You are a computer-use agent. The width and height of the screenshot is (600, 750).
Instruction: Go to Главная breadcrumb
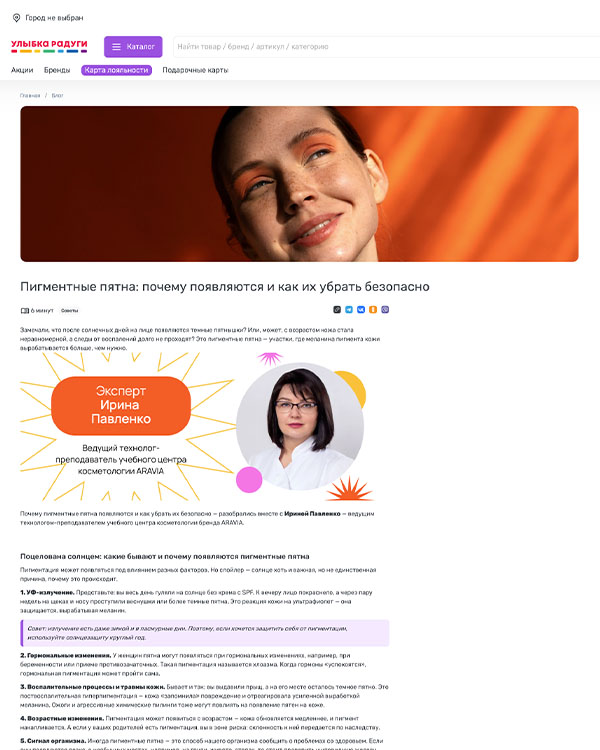coord(30,96)
